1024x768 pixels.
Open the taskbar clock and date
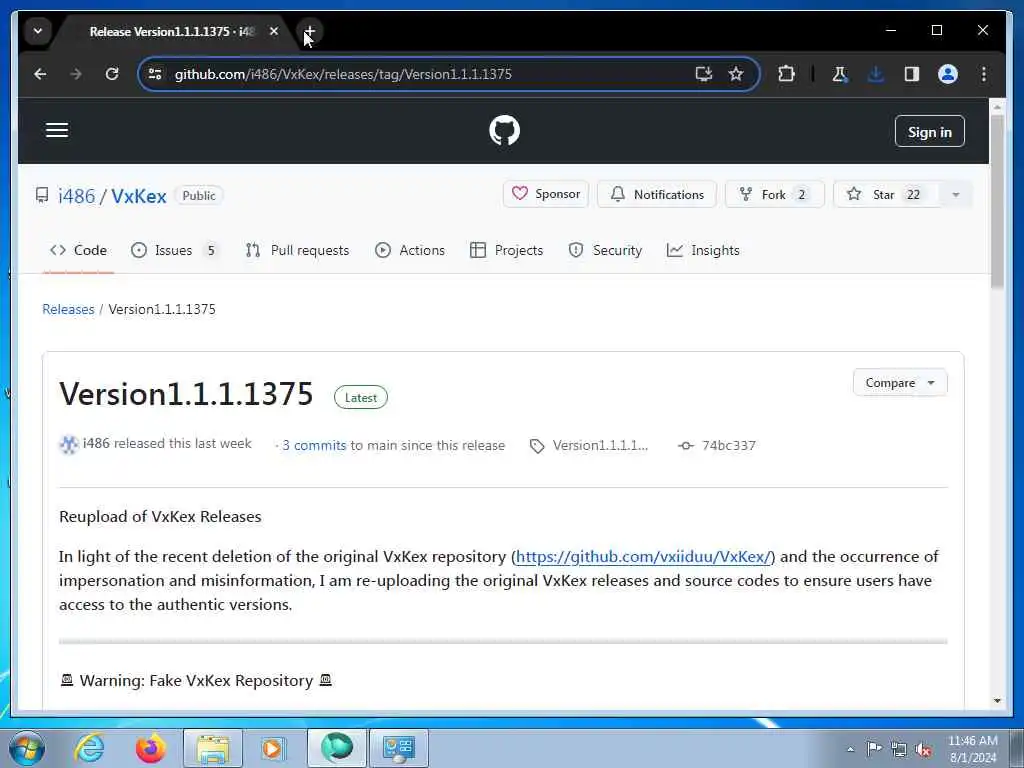coord(972,748)
